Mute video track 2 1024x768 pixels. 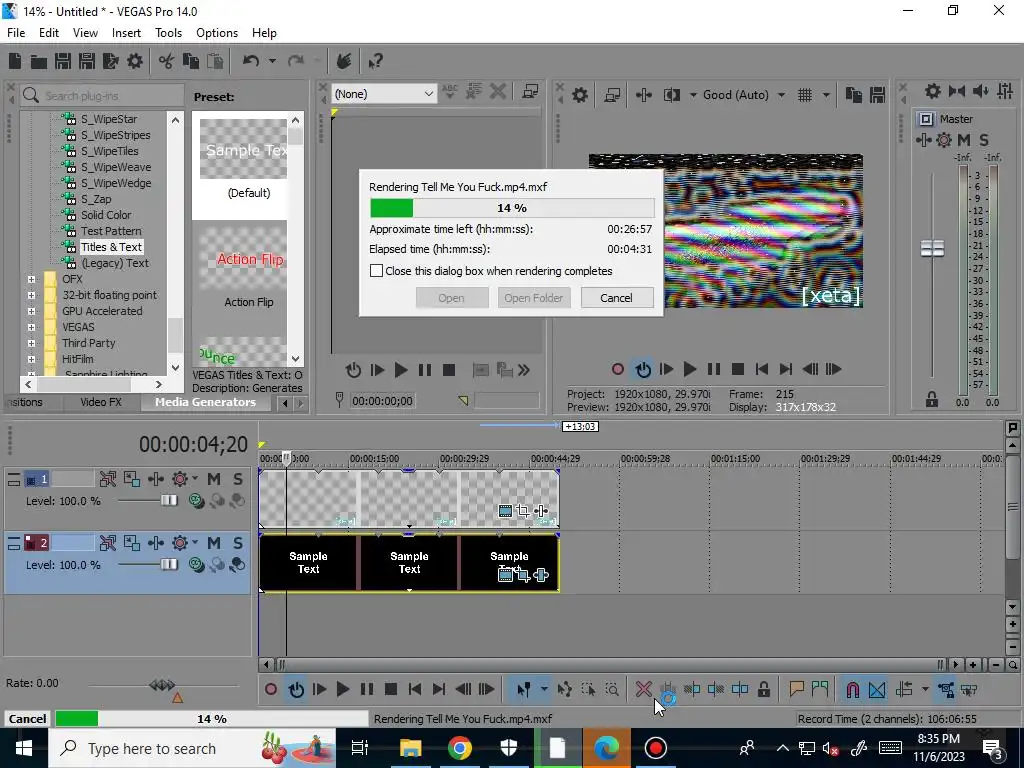(214, 543)
